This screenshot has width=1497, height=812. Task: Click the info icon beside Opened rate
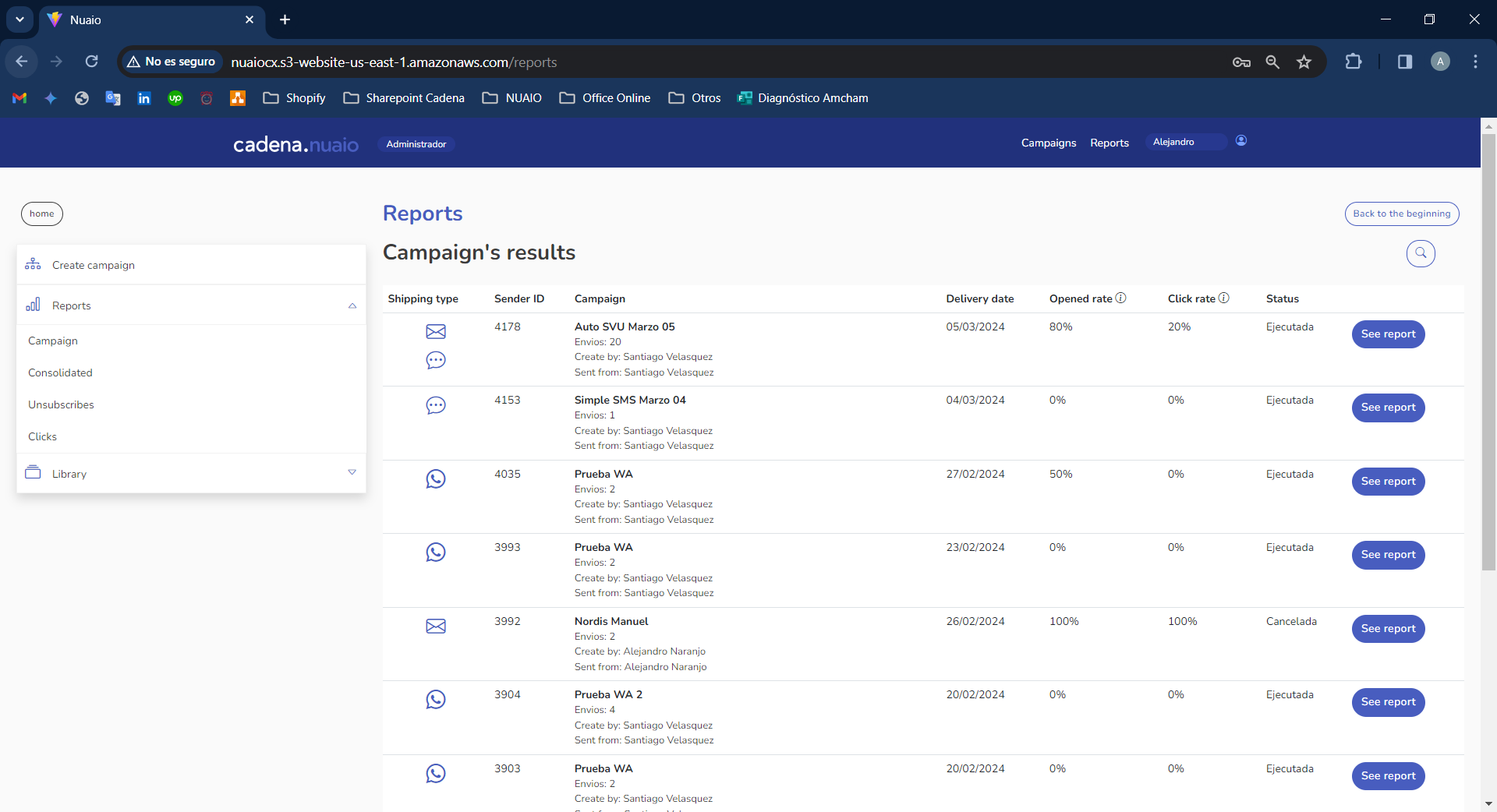pyautogui.click(x=1121, y=298)
